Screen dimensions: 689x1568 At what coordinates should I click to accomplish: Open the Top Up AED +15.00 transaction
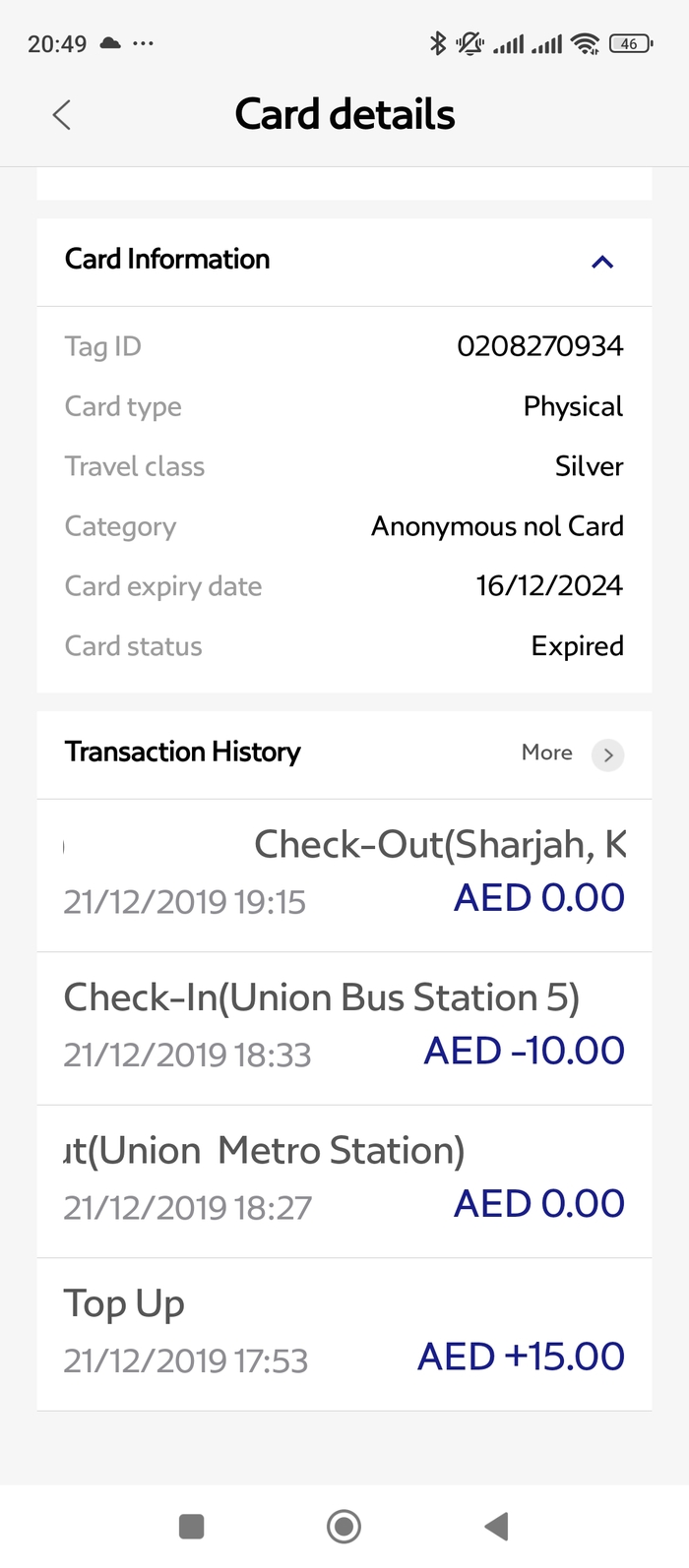point(344,1333)
